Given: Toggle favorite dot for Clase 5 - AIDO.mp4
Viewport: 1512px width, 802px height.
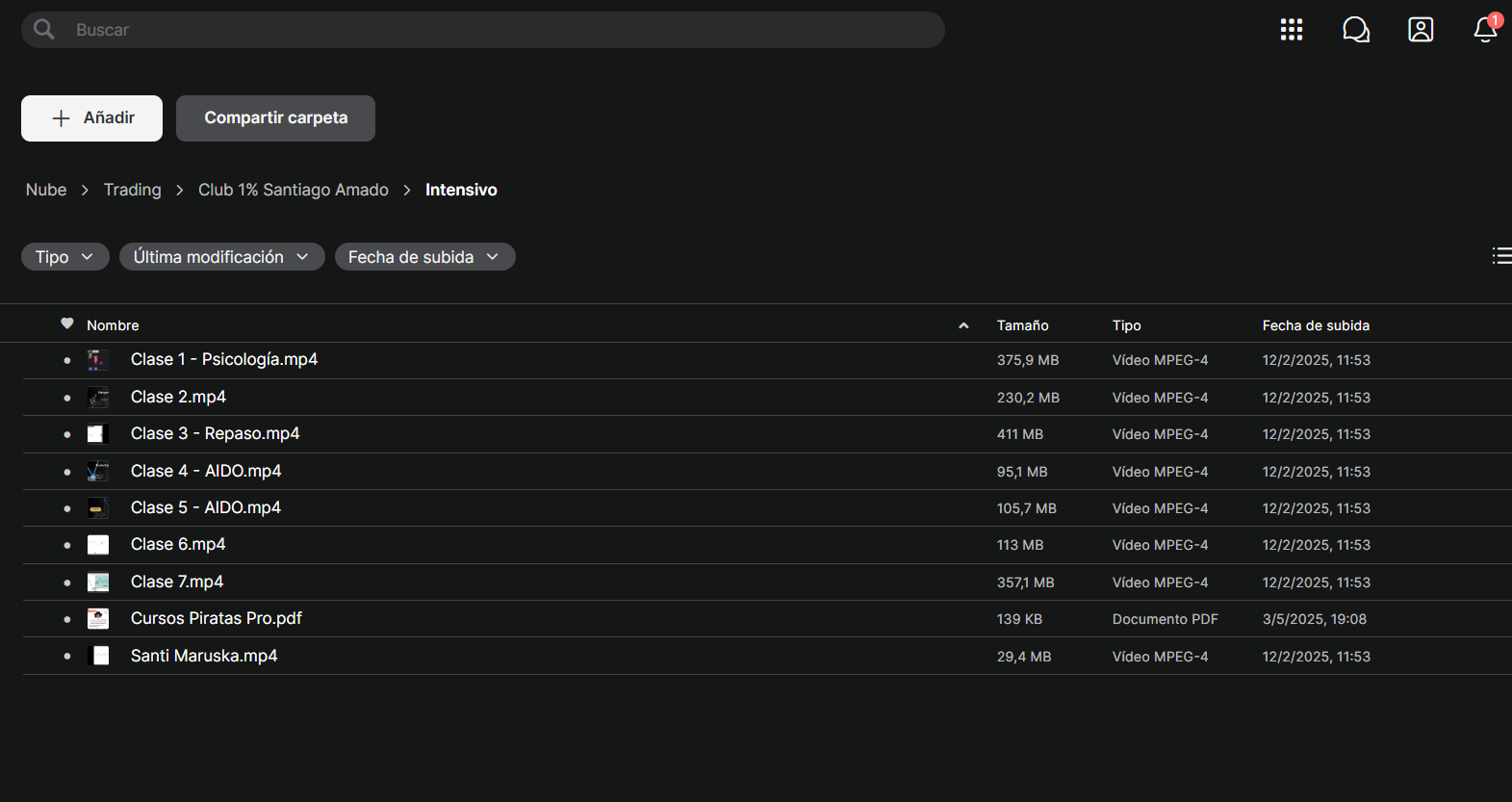Looking at the screenshot, I should 67,508.
